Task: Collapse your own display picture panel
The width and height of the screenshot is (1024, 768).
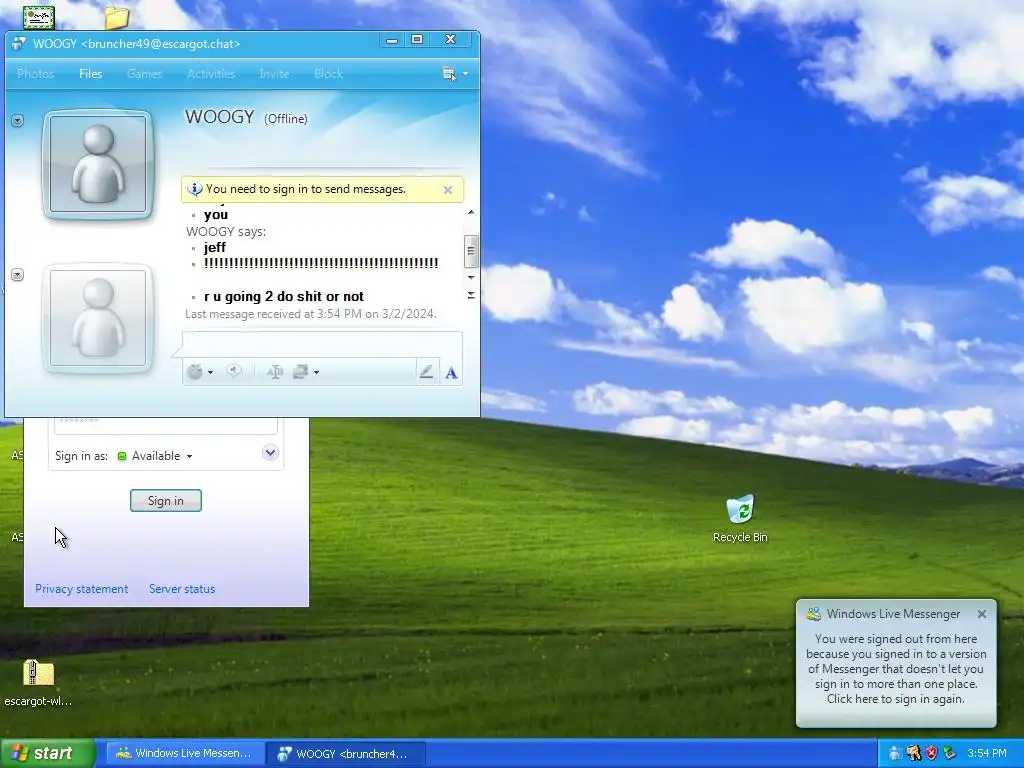Action: tap(18, 275)
